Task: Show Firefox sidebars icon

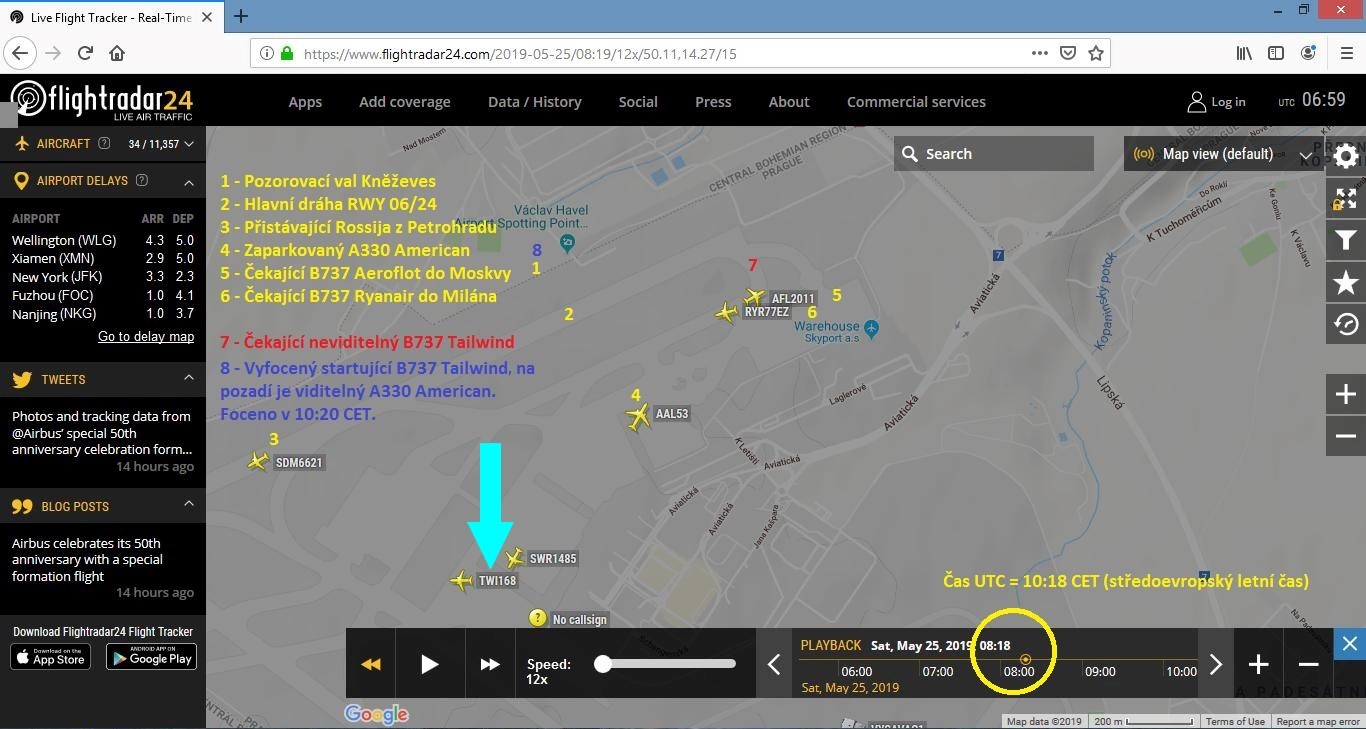Action: (1276, 53)
